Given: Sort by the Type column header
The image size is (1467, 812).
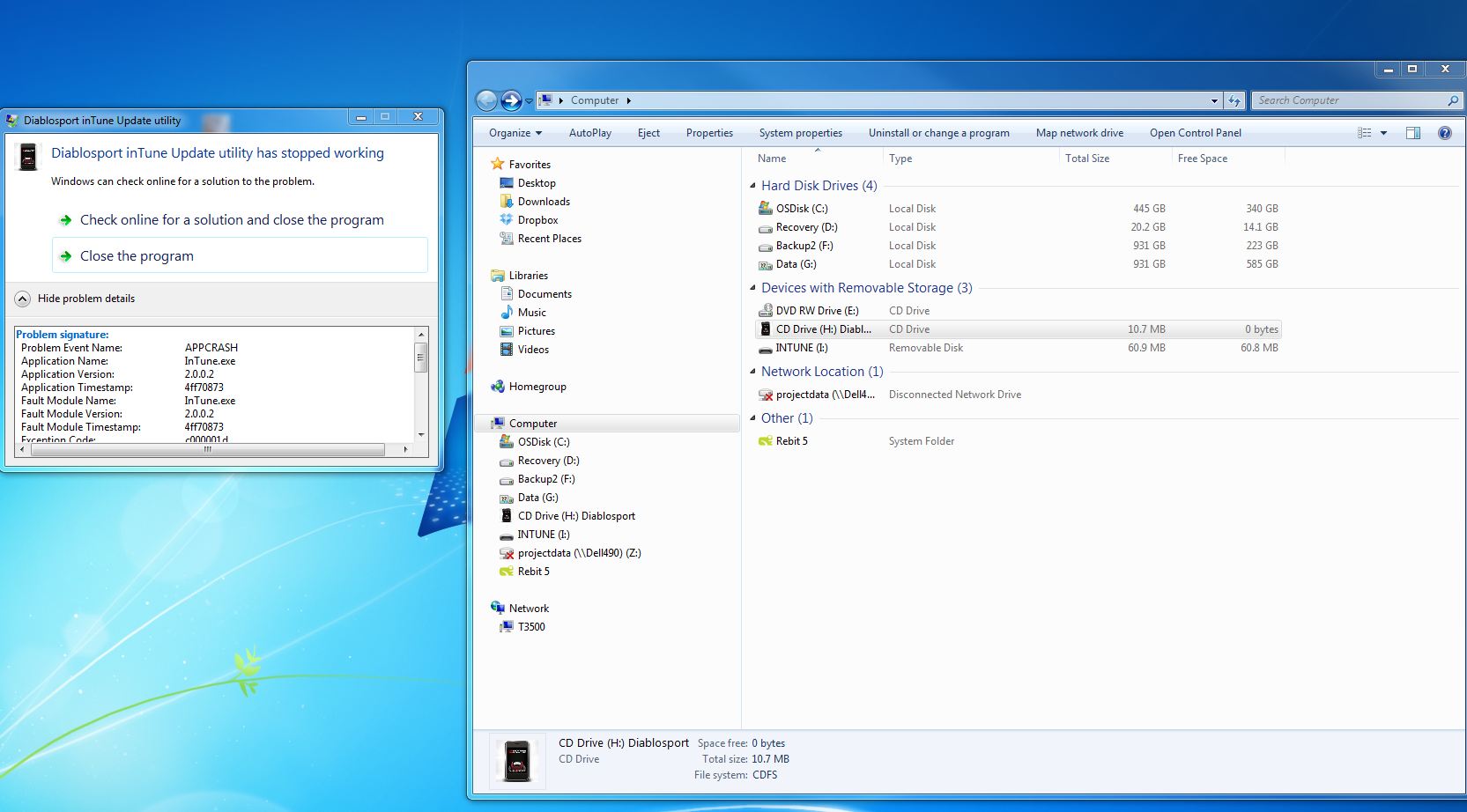Looking at the screenshot, I should coord(900,159).
